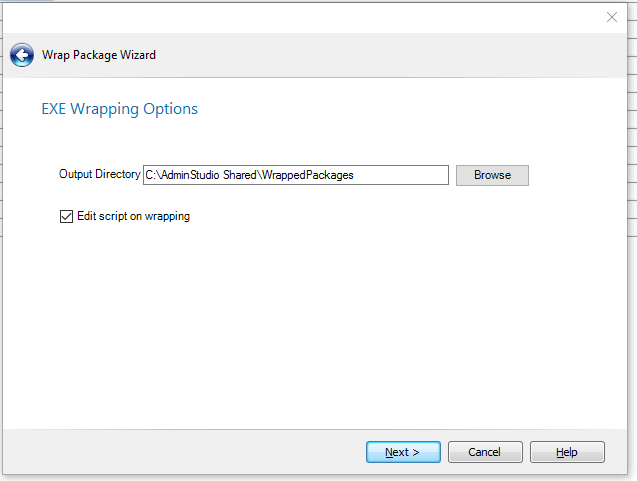Click the empty end of the Output Directory field

pyautogui.click(x=410, y=175)
